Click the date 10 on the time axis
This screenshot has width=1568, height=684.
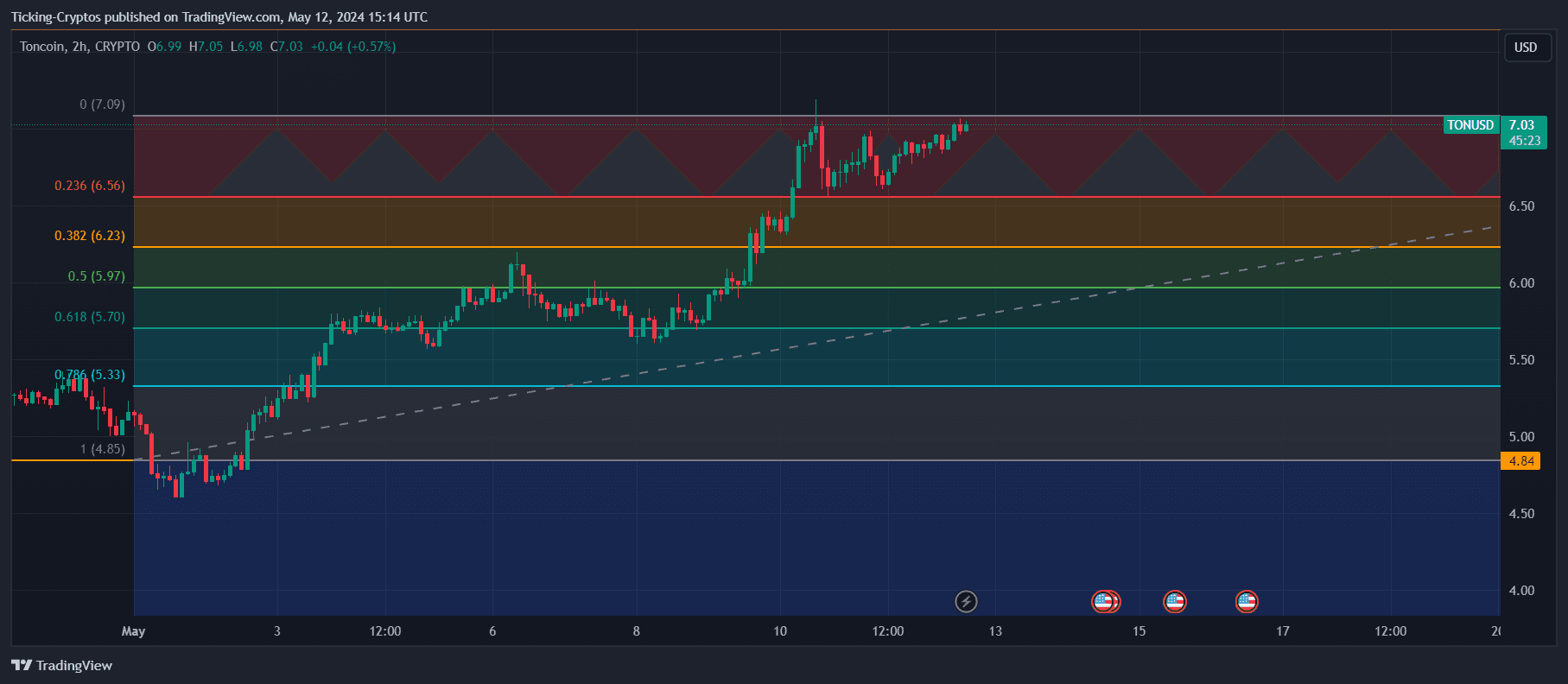coord(780,631)
